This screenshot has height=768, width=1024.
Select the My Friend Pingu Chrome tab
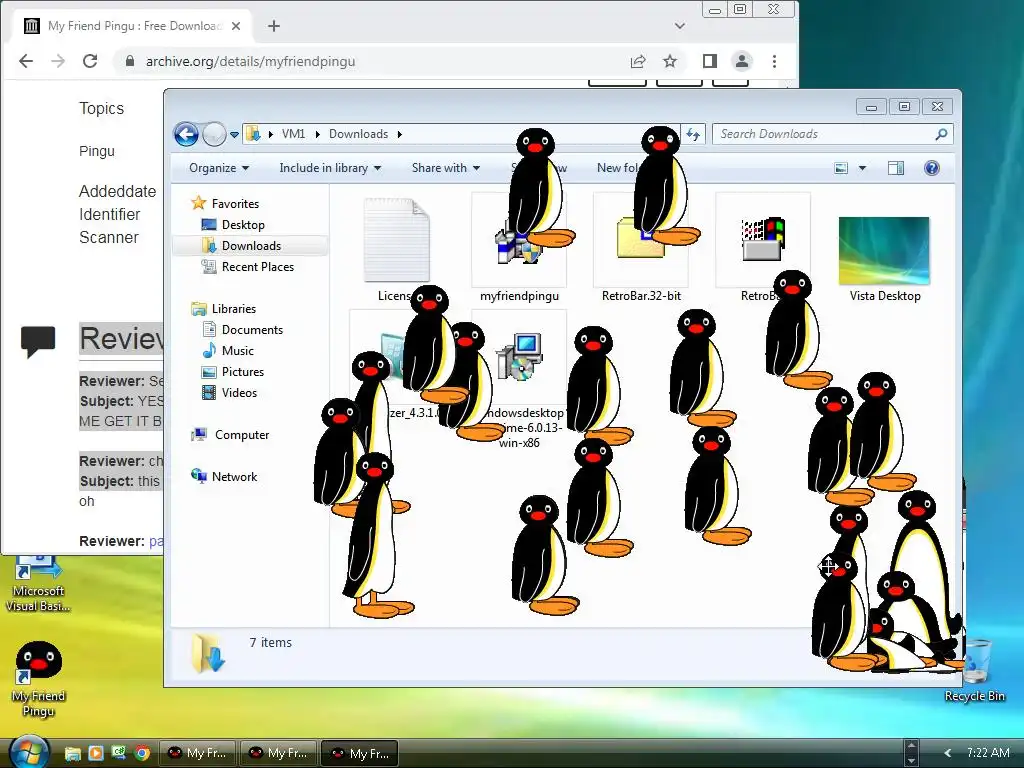coord(134,26)
